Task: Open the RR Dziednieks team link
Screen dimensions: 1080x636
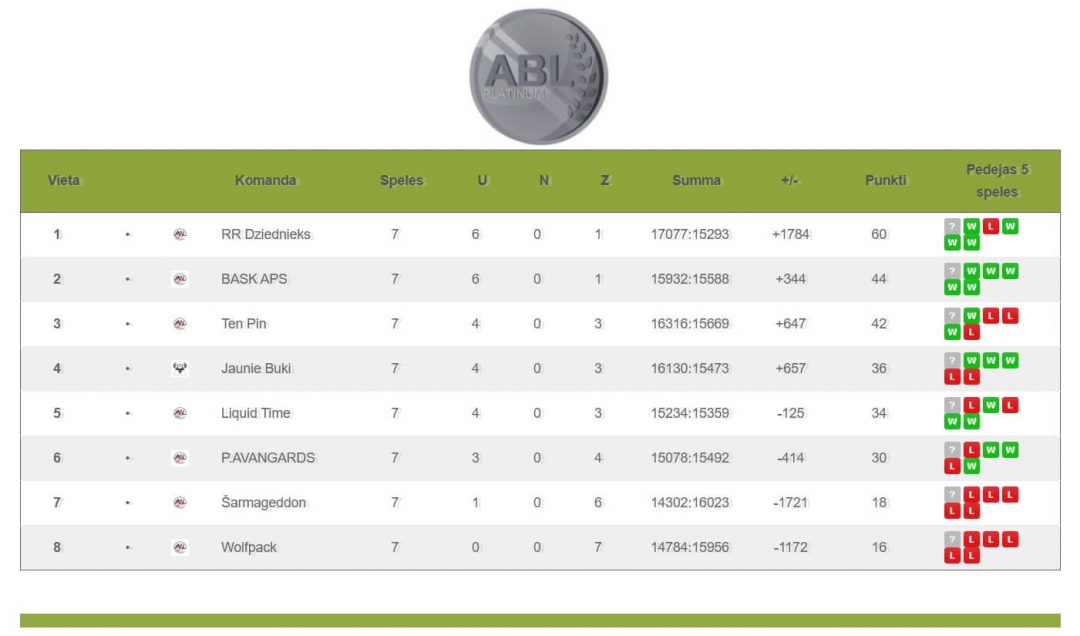Action: click(x=266, y=234)
